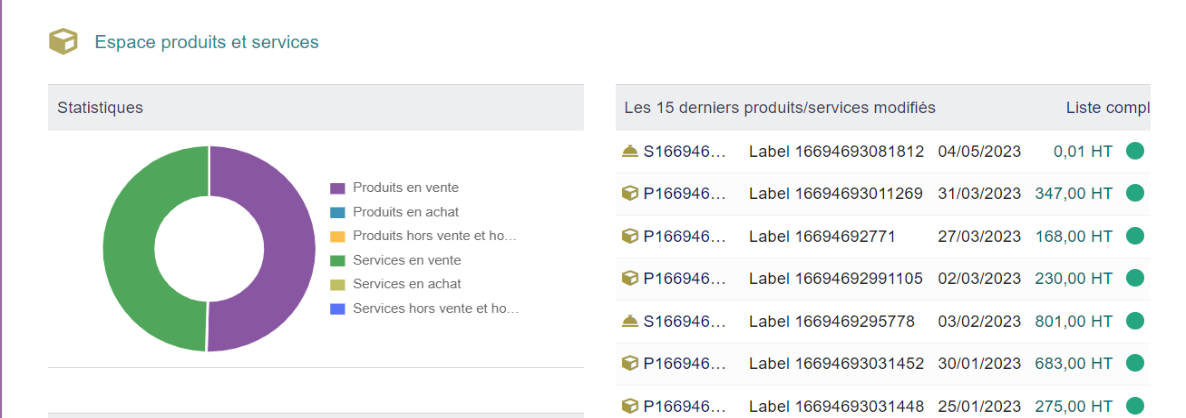
Task: Open the 'Liste compl...' link
Action: click(x=1108, y=107)
